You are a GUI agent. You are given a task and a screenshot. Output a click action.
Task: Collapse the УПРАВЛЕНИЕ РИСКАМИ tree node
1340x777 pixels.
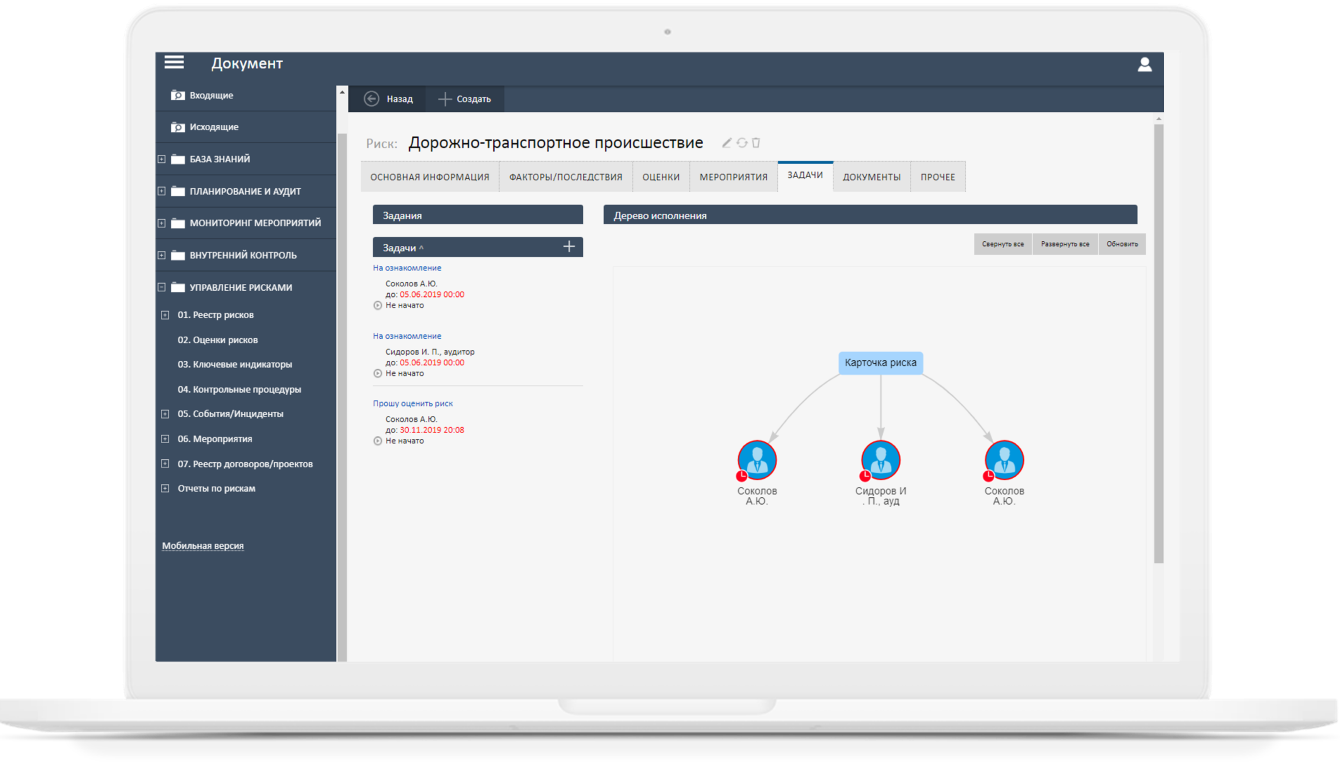pyautogui.click(x=162, y=287)
